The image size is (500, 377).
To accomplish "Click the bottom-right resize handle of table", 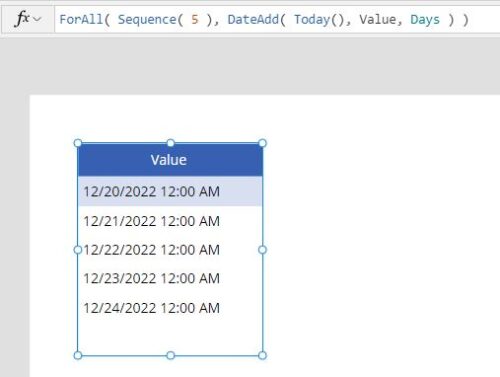I will (x=262, y=355).
